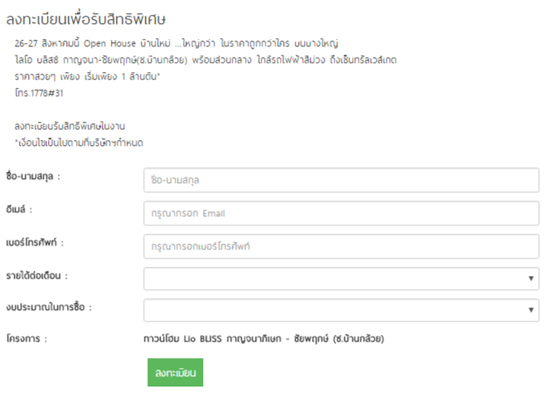The image size is (550, 402).
Task: Click the ลงทะเบียนเพื่อรับสิทธิพิเศษ page heading
Action: click(x=86, y=19)
